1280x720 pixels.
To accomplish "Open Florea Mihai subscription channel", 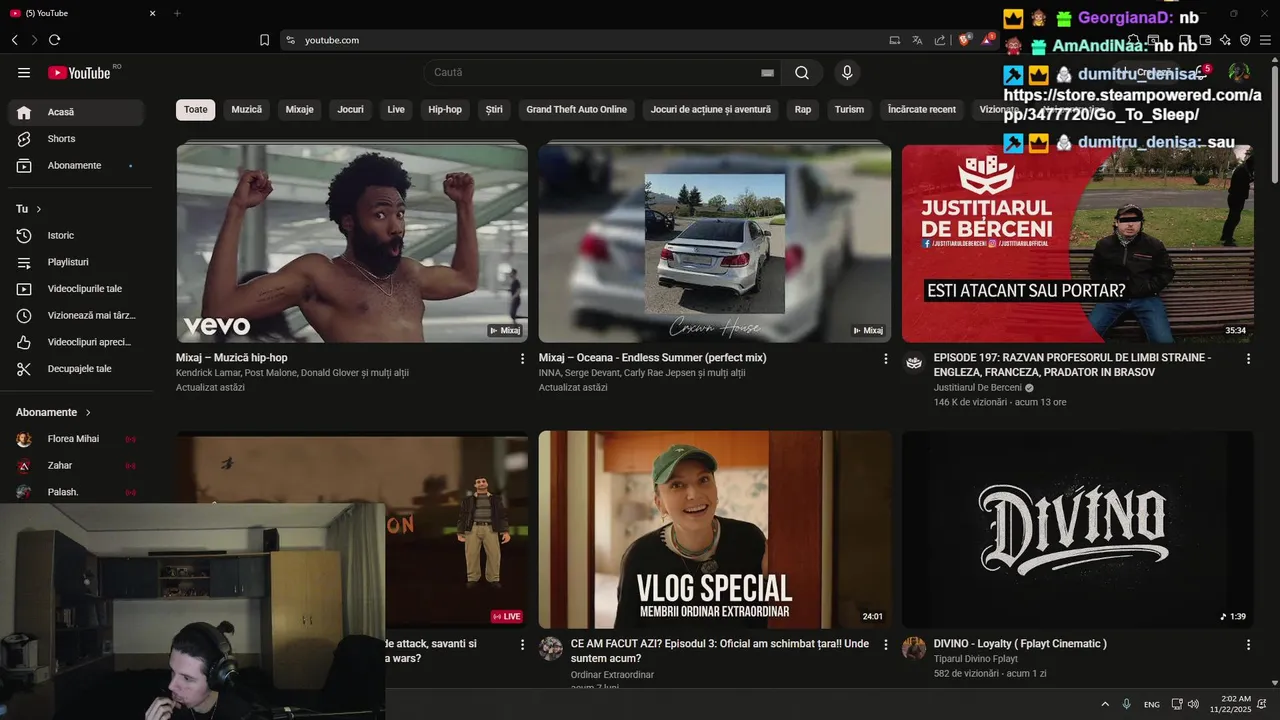I will 75,439.
